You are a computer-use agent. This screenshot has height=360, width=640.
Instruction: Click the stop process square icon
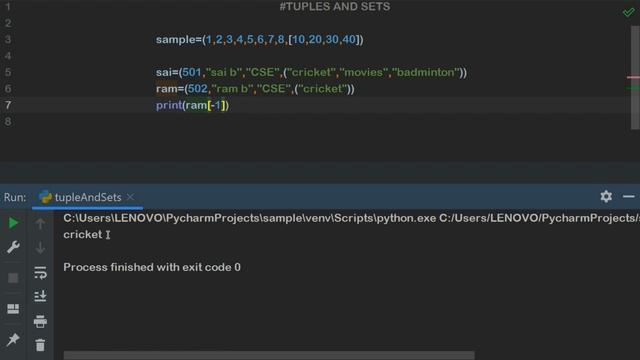pyautogui.click(x=13, y=278)
